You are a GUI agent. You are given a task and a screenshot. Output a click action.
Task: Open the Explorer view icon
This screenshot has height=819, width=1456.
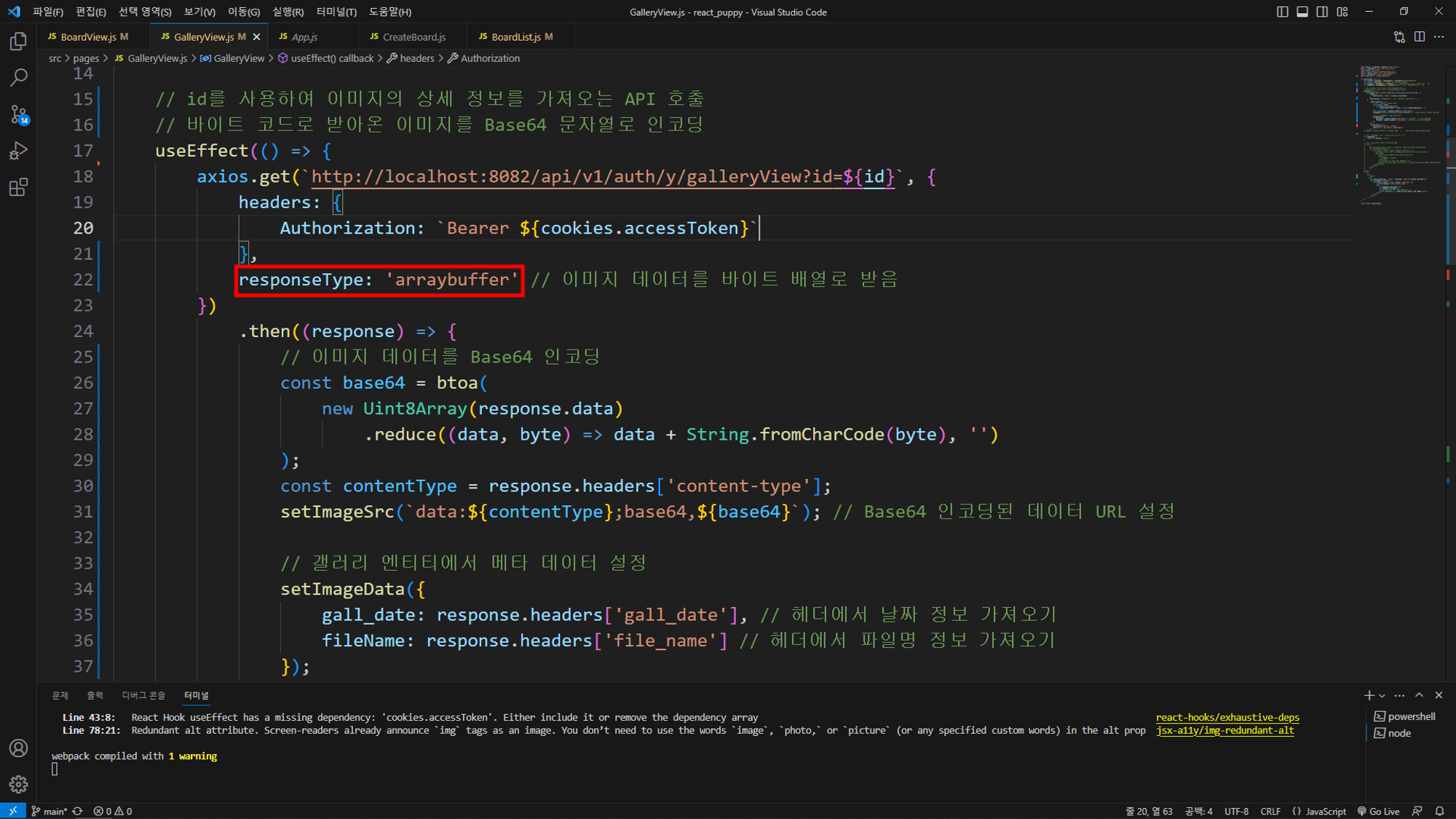tap(18, 41)
